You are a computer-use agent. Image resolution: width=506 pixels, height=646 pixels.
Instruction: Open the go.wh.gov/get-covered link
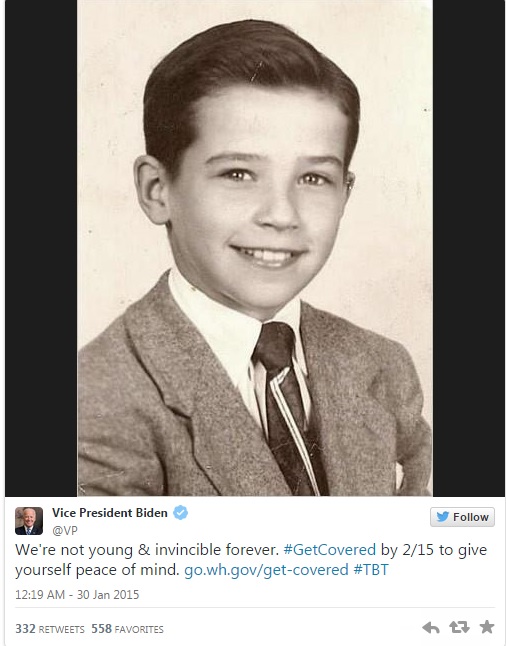266,570
